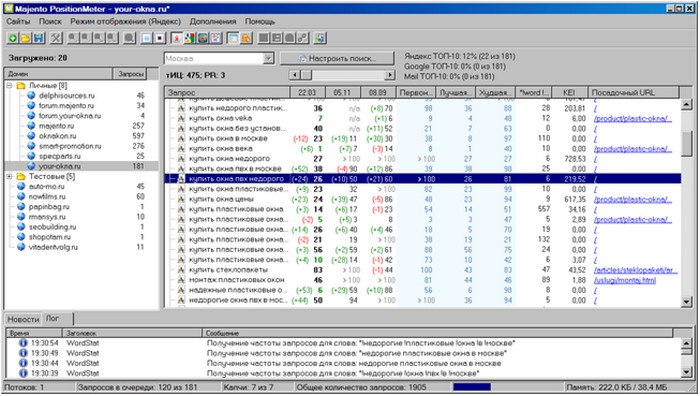Select oknakon.ru in the domain tree
Viewport: 700px width, 396px height.
[58, 136]
